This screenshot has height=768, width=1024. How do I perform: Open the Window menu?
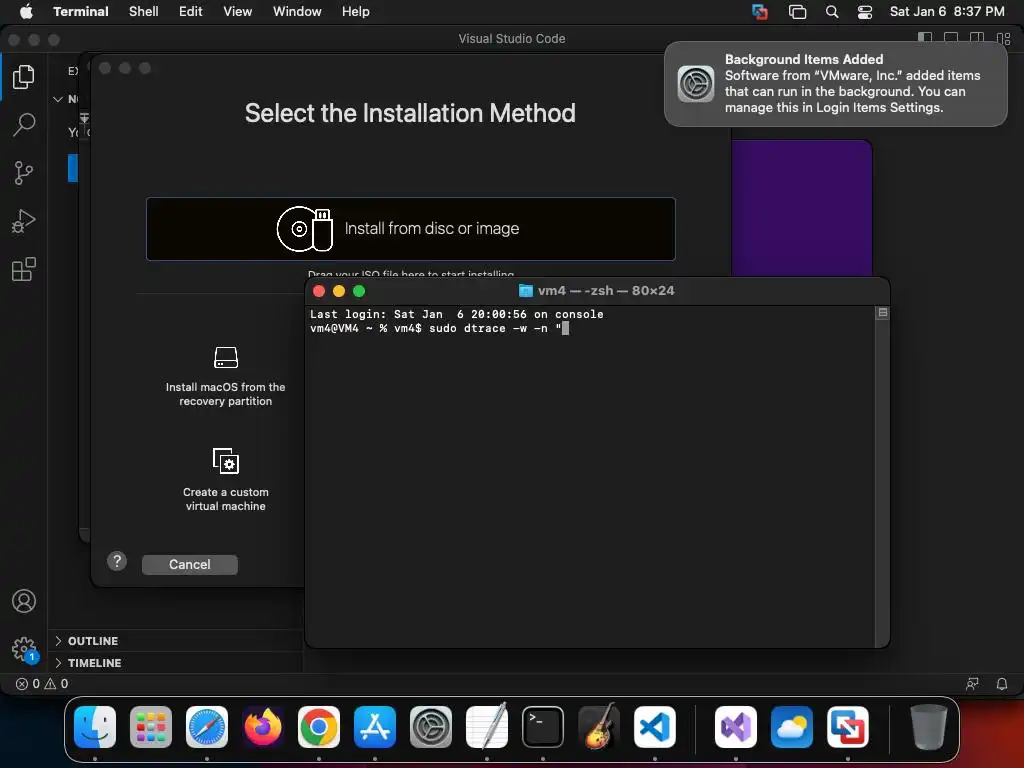[297, 11]
